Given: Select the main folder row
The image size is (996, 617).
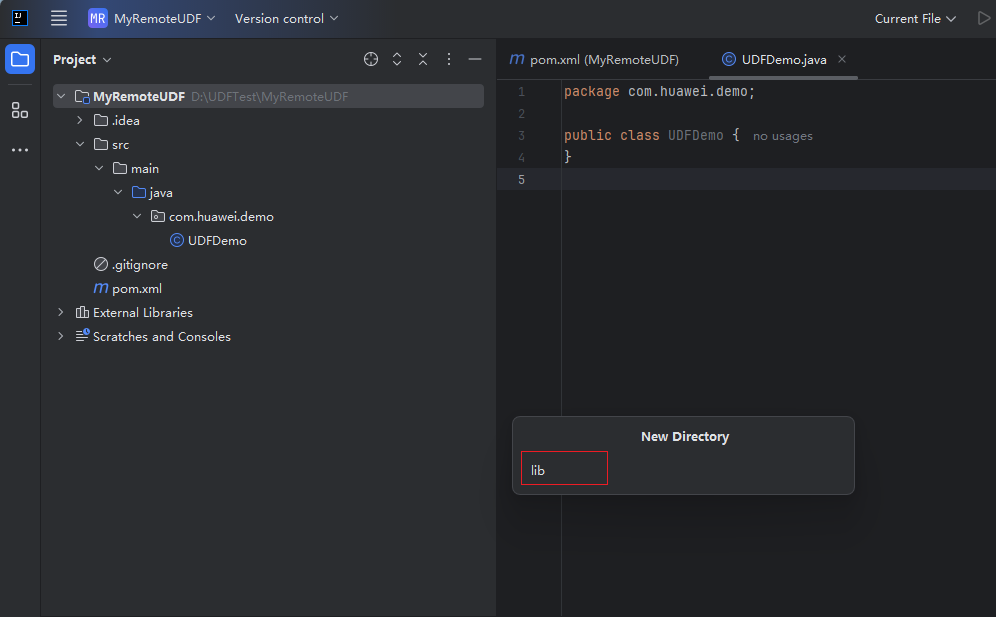Looking at the screenshot, I should 268,168.
